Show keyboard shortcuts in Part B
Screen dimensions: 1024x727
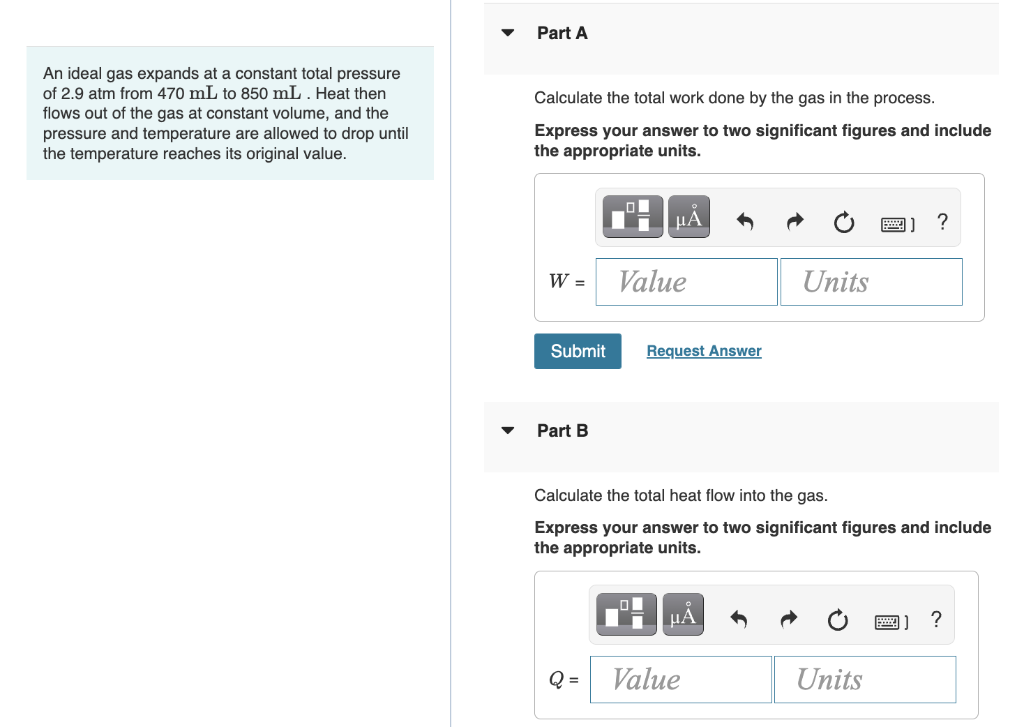point(891,622)
